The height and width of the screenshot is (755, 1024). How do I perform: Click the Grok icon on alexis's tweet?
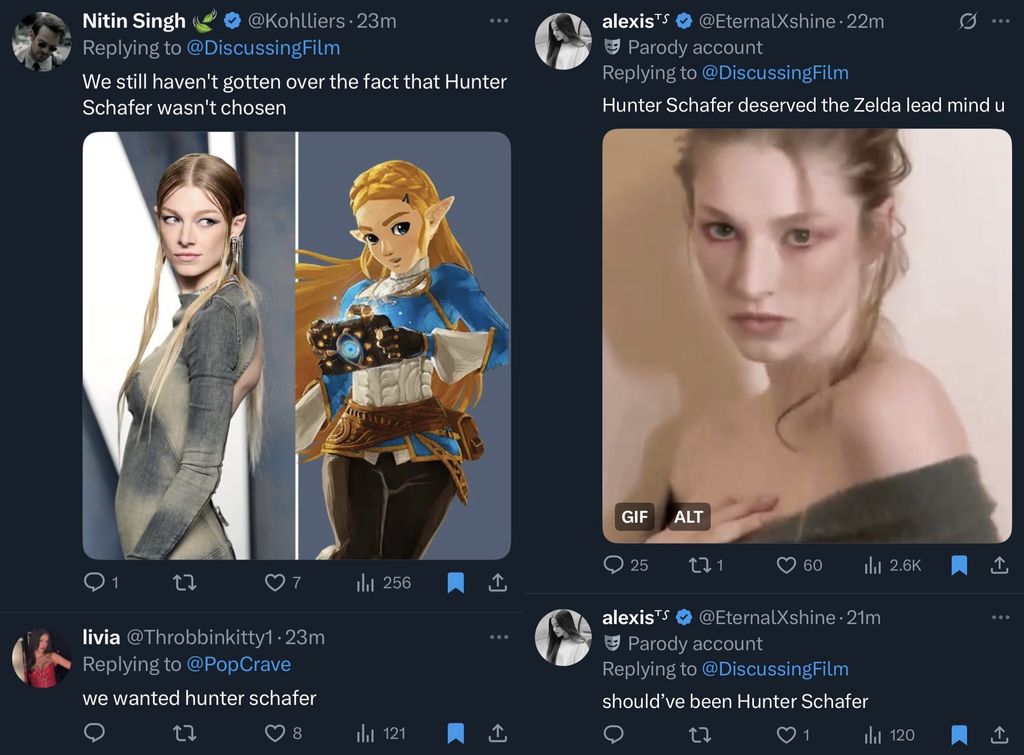coord(967,21)
